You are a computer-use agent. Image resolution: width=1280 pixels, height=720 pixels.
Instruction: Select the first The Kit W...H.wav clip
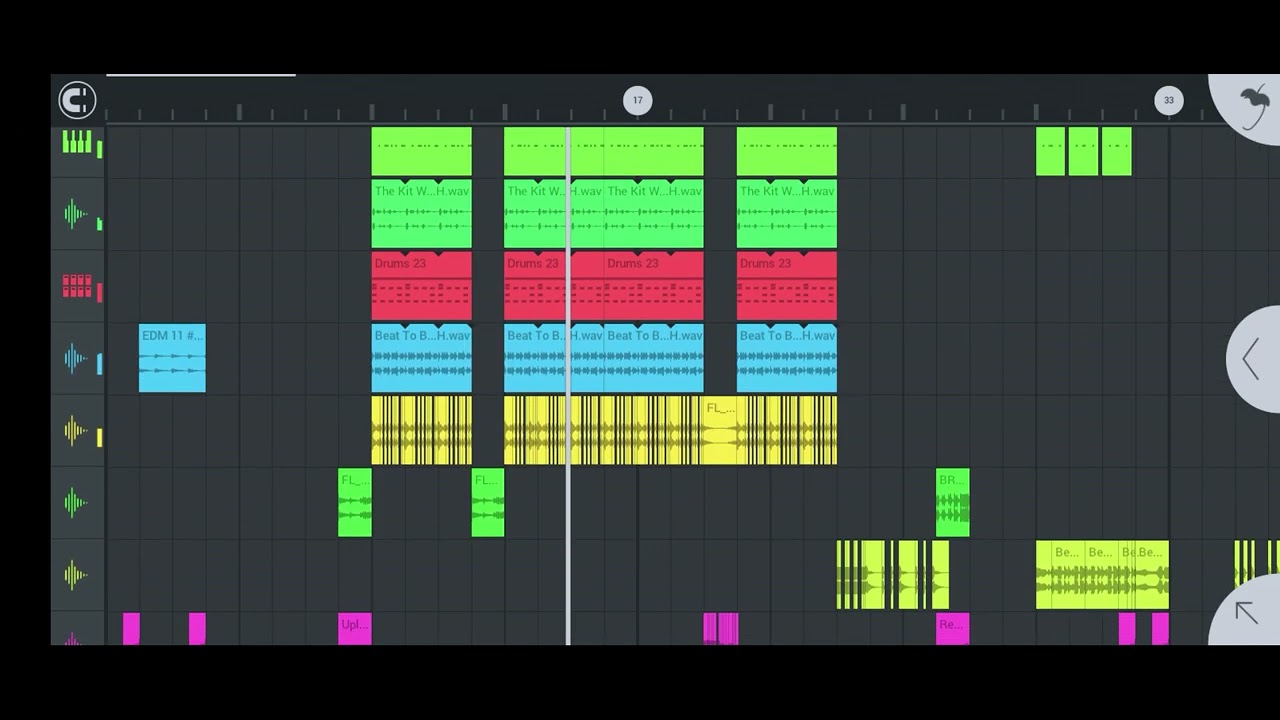click(421, 214)
